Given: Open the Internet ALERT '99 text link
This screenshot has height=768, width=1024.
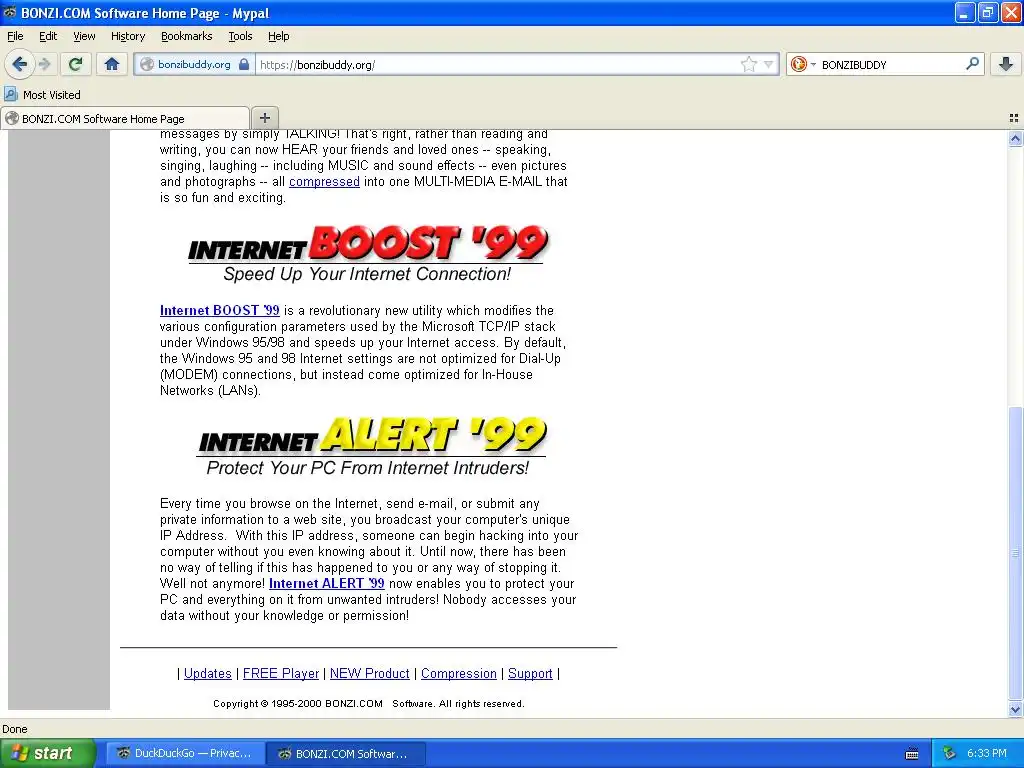Looking at the screenshot, I should click(327, 583).
